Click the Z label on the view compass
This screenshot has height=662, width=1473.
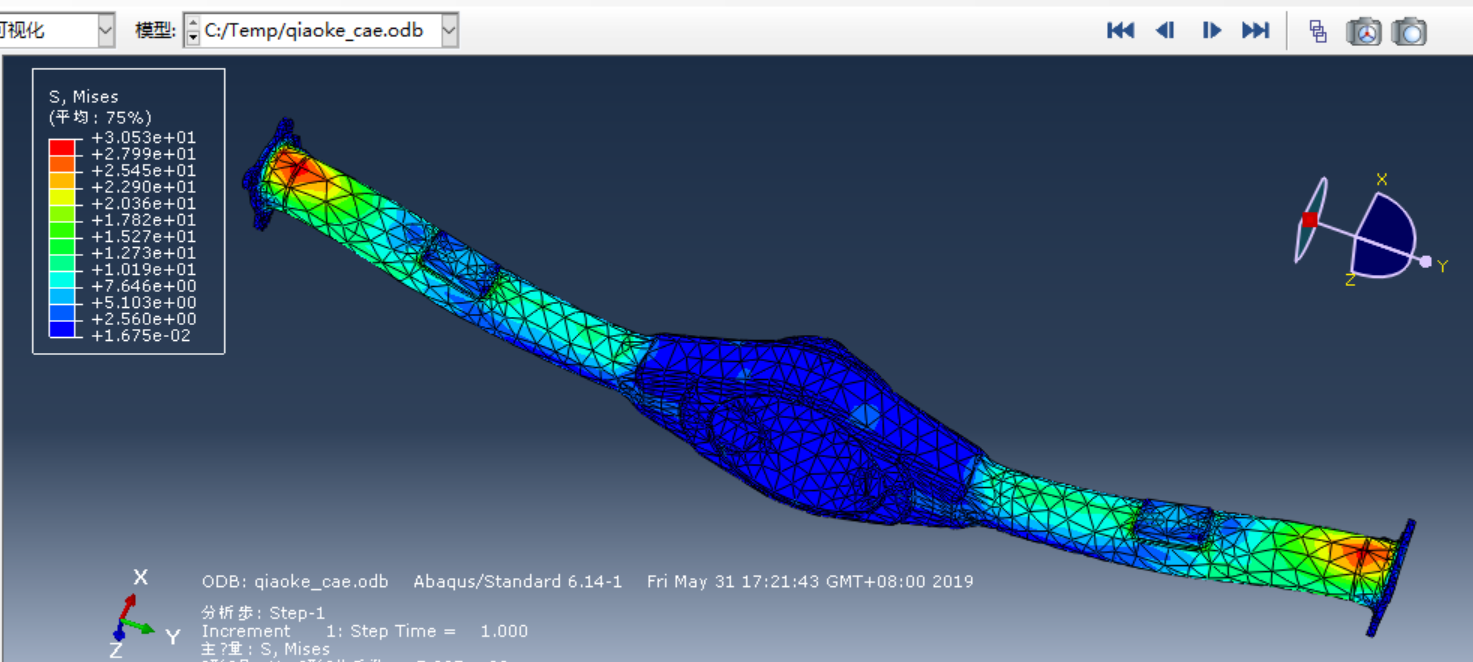tap(1350, 280)
